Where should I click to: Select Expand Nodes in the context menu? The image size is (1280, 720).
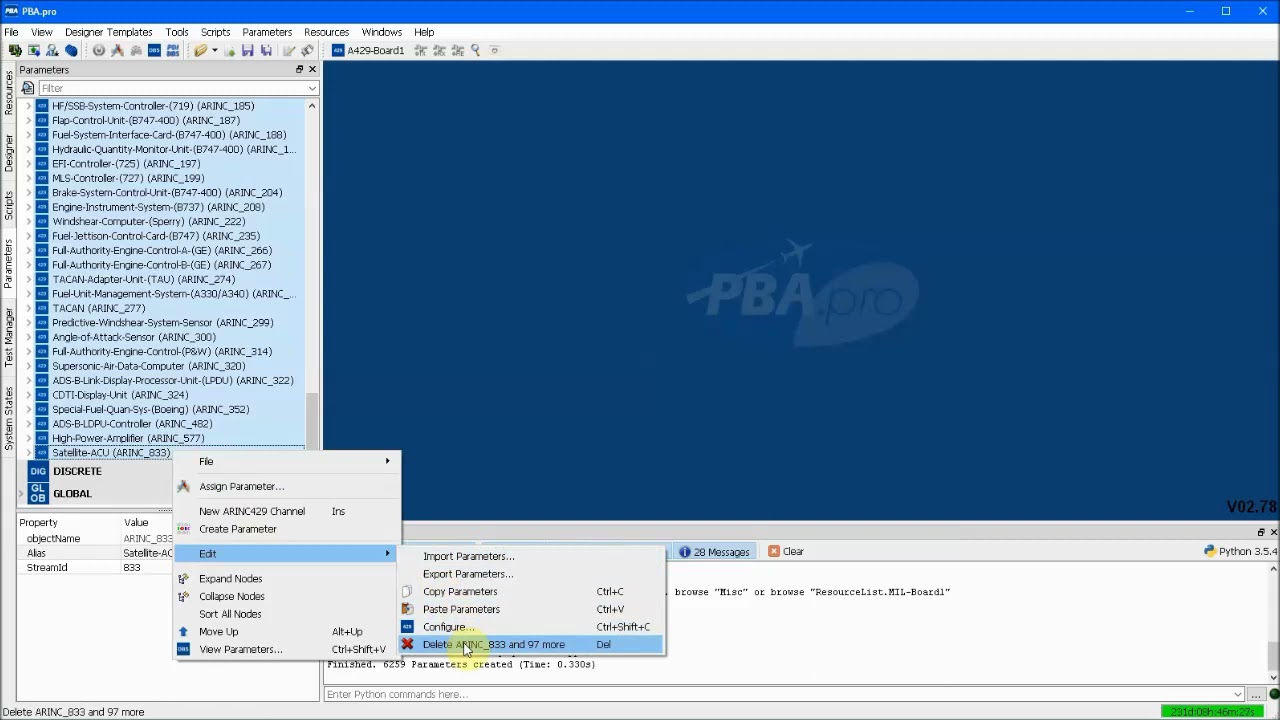pos(287,578)
